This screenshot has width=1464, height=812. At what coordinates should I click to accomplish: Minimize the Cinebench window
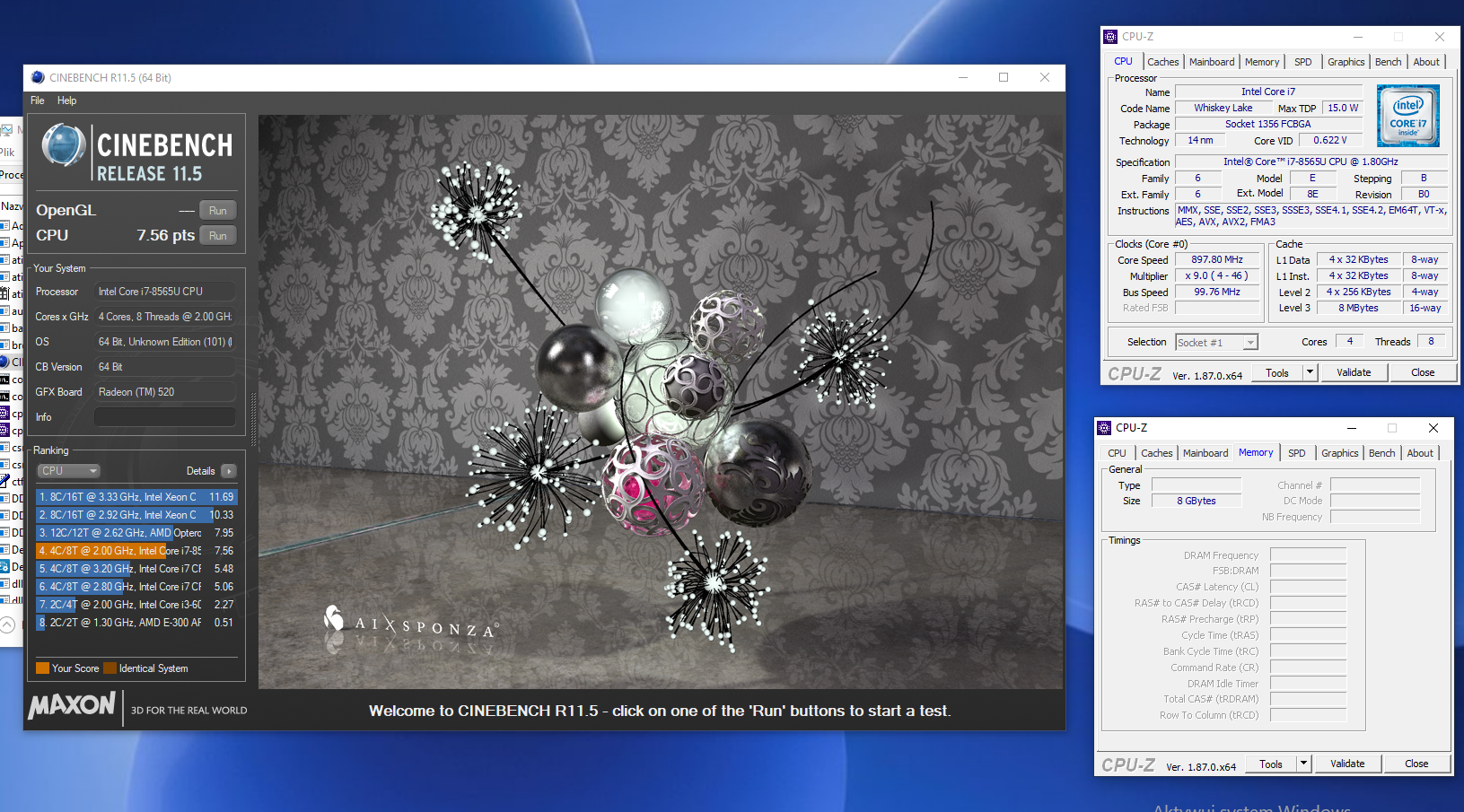pyautogui.click(x=963, y=78)
